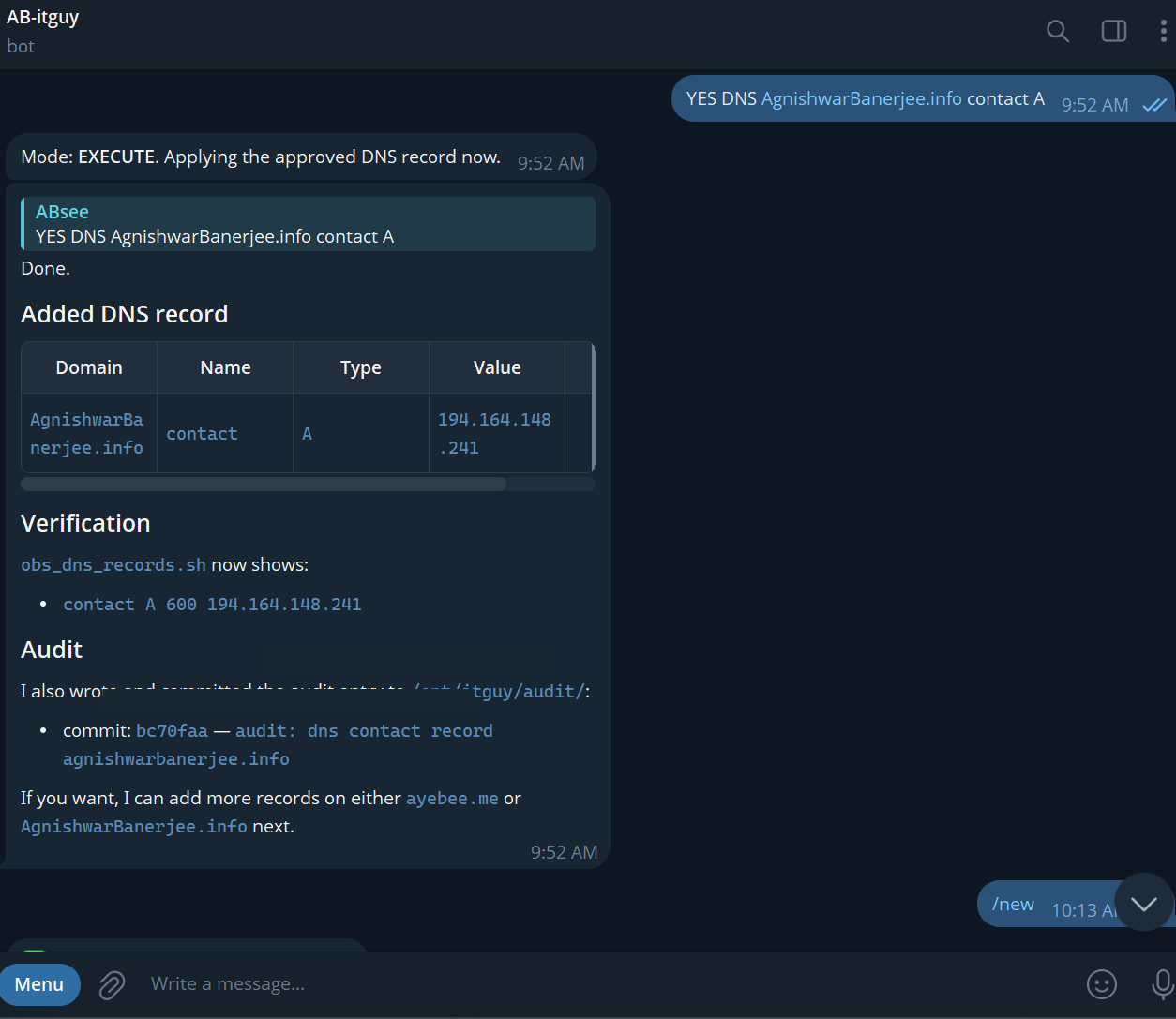Copy the ayebee.me code text
This screenshot has height=1019, width=1176.
(452, 799)
